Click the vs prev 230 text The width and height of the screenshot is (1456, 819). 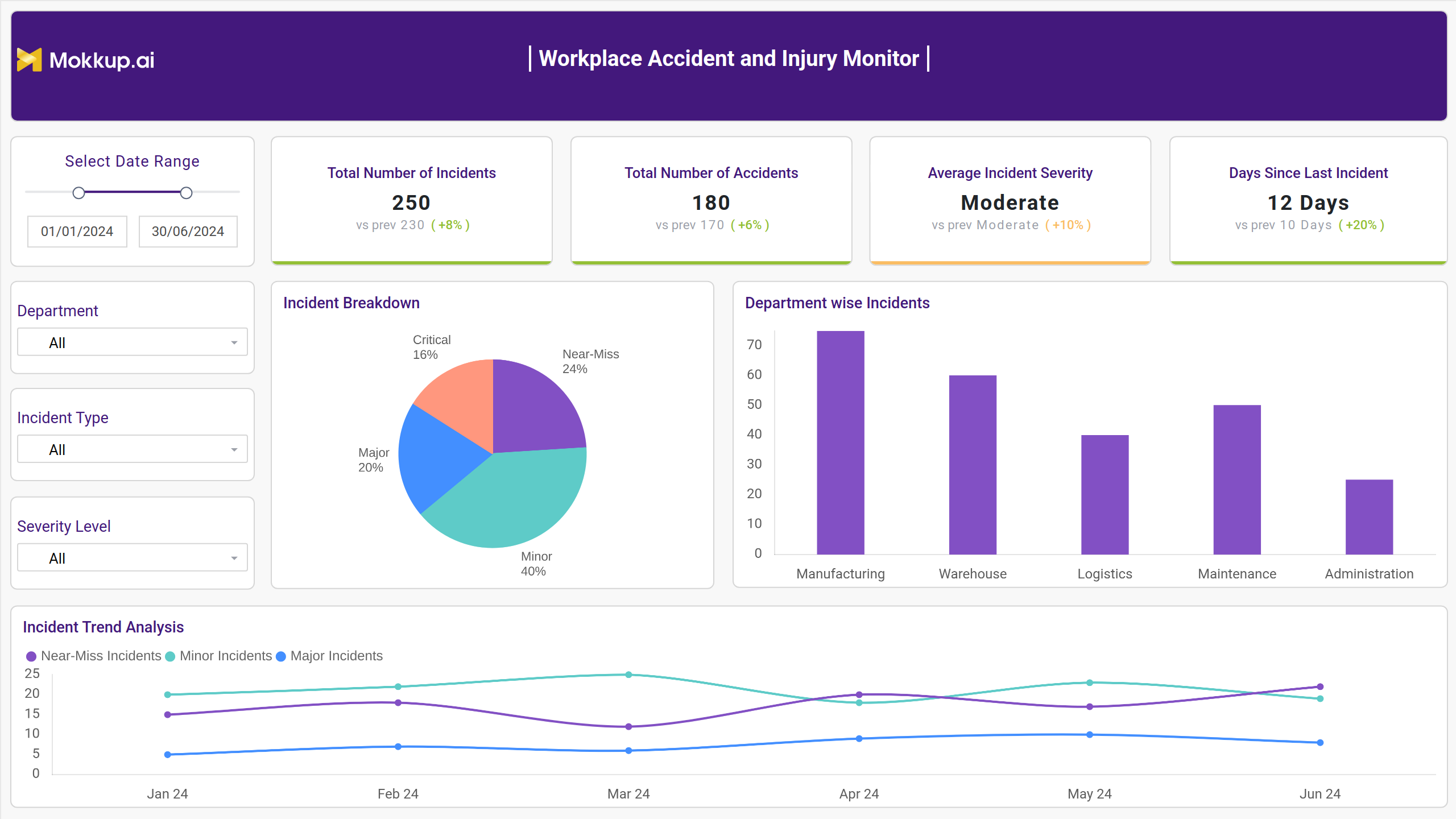[x=390, y=225]
